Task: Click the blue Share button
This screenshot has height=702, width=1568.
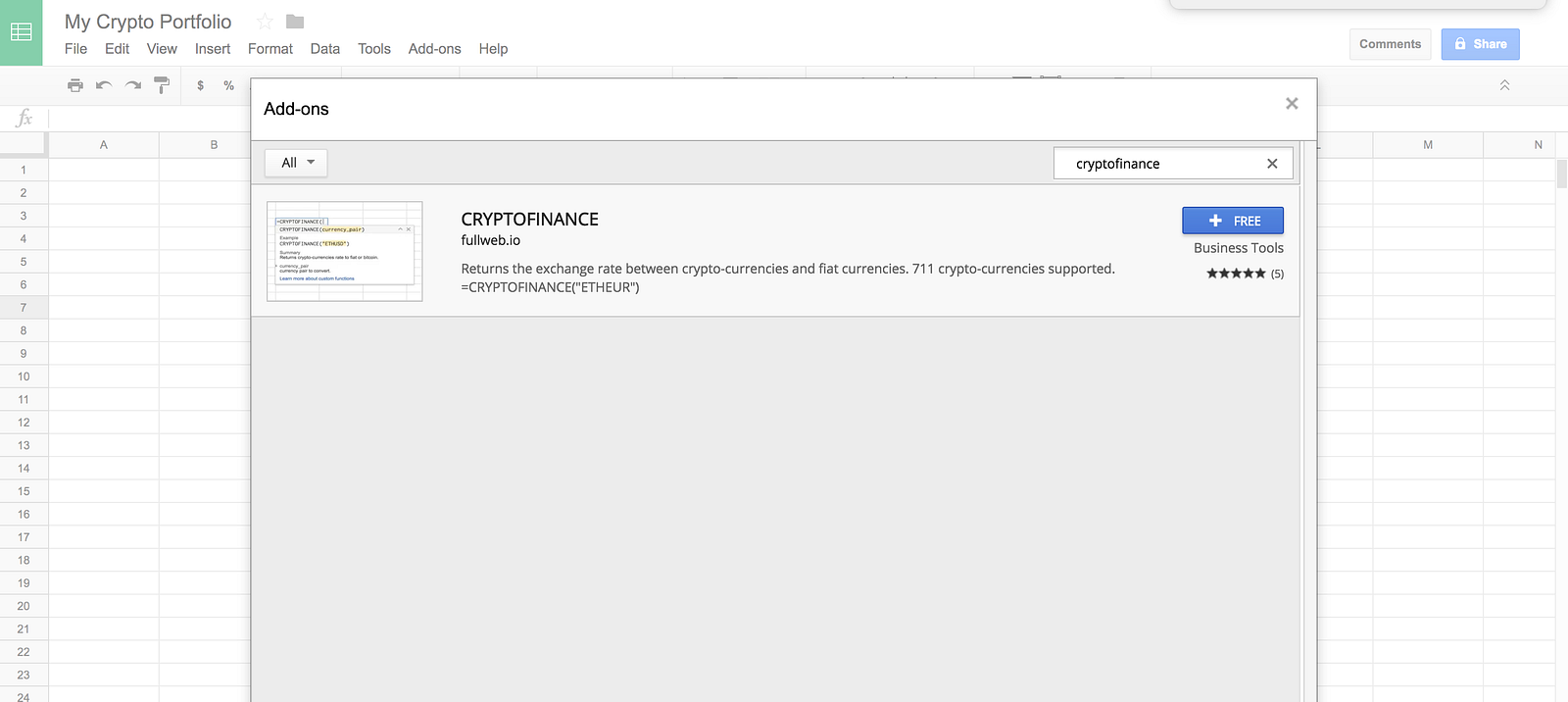Action: pos(1480,44)
